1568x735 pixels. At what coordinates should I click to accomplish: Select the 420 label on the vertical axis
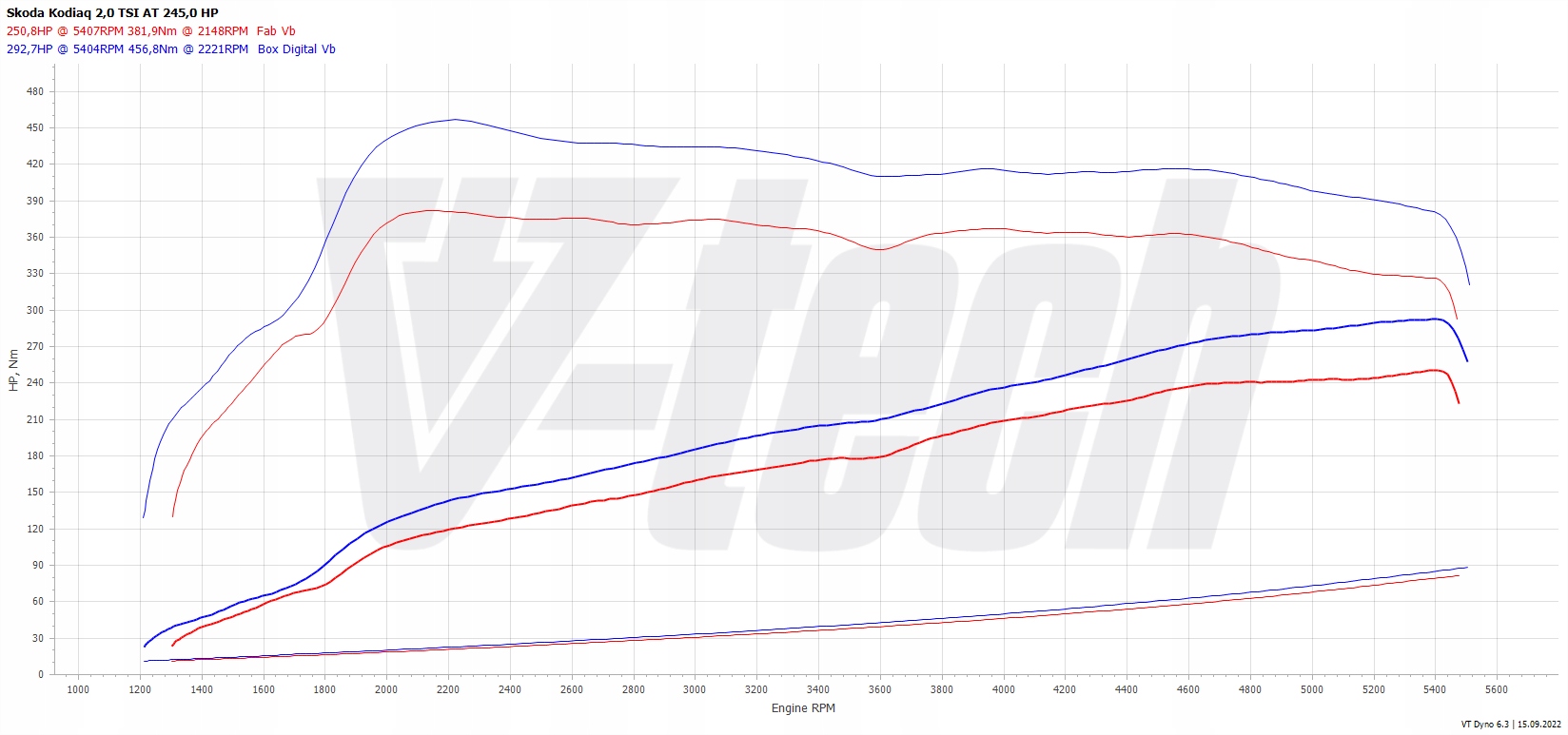[x=35, y=164]
